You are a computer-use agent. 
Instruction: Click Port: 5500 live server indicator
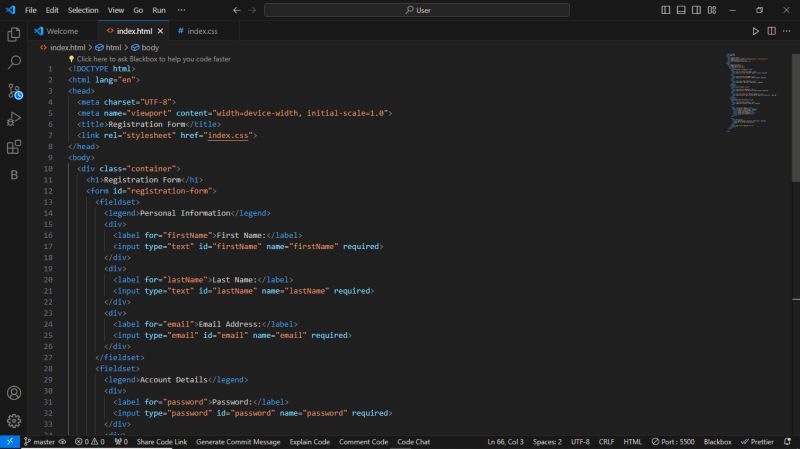[x=673, y=442]
